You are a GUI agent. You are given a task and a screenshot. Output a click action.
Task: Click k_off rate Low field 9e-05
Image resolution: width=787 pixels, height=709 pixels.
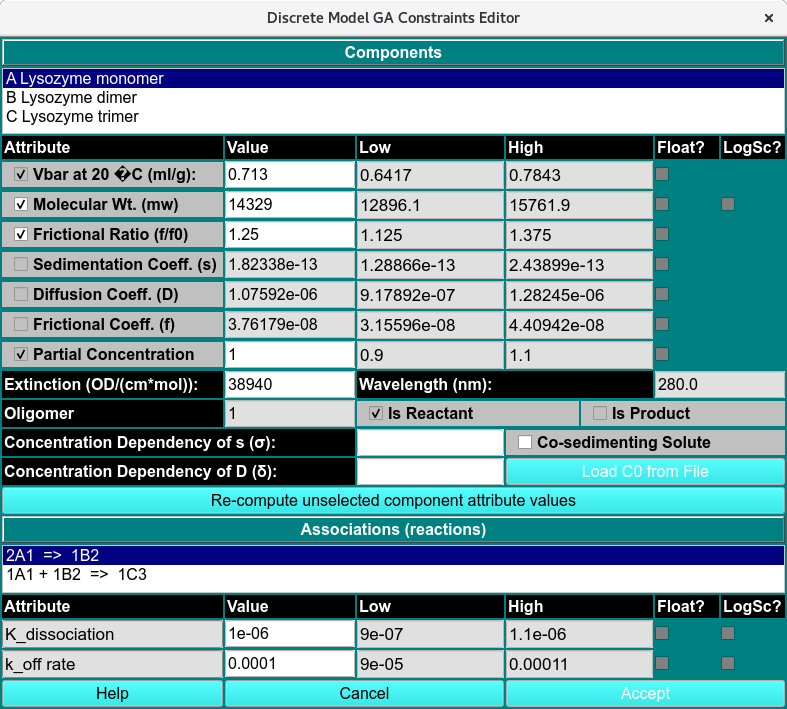[x=430, y=664]
